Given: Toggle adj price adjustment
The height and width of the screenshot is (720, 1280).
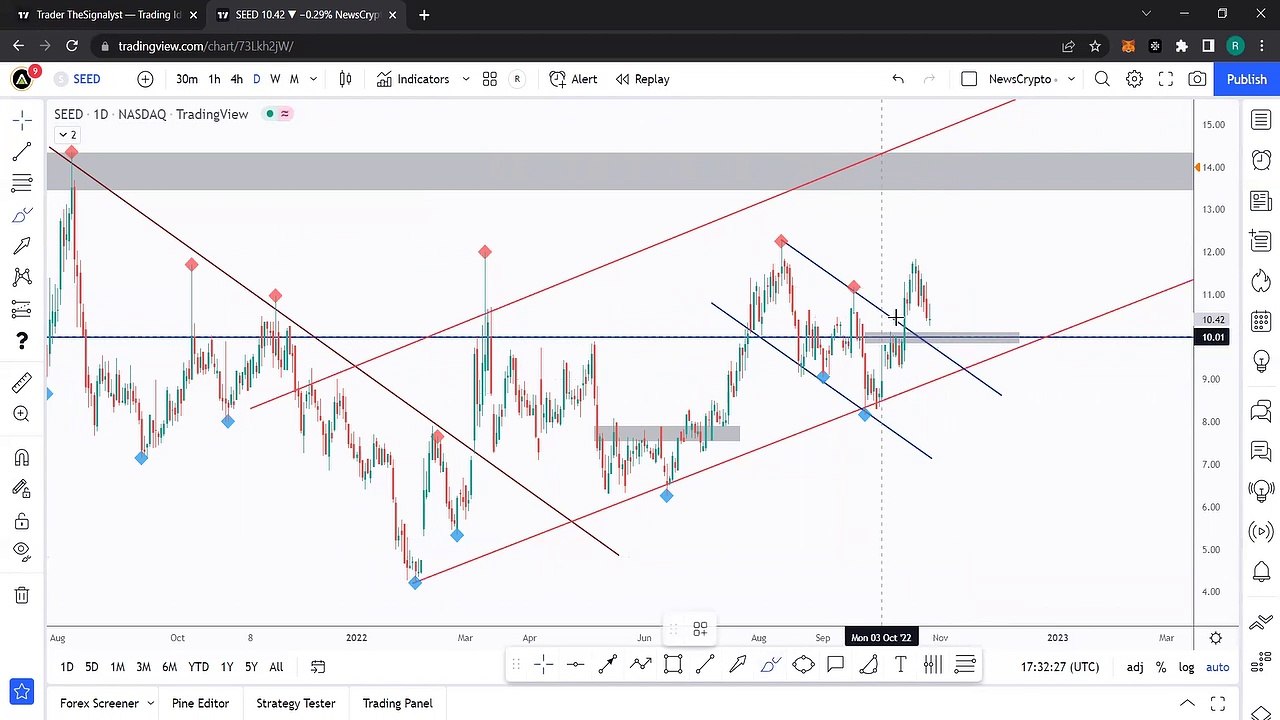Looking at the screenshot, I should tap(1135, 667).
